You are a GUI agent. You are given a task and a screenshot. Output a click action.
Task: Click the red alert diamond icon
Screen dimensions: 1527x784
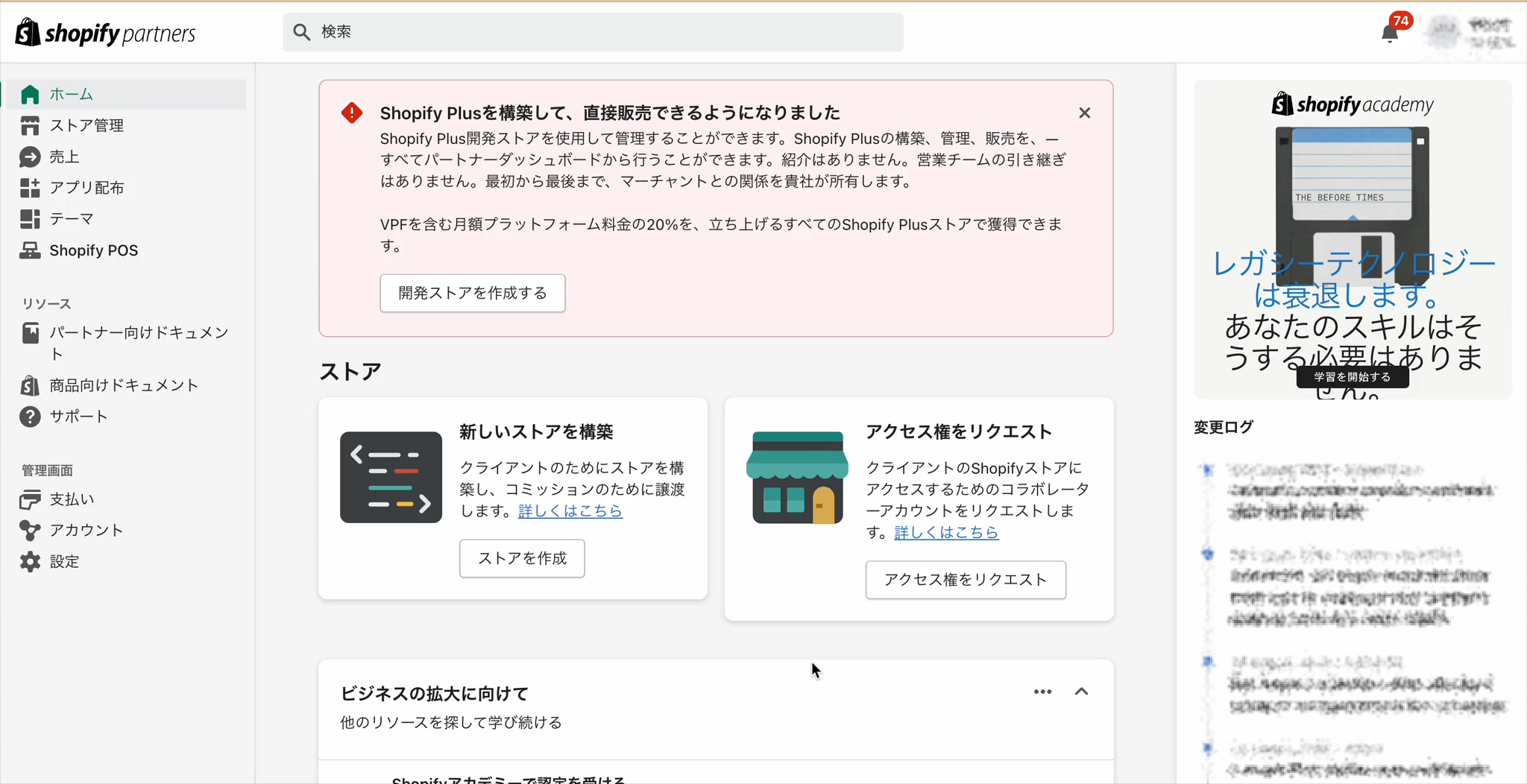352,113
